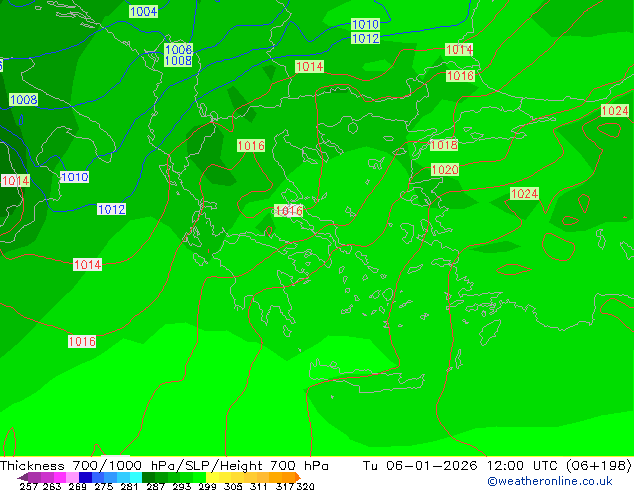Screen dimensions: 634x490
Task: Click the red 1024 label beside the map's right edge
Action: pyautogui.click(x=615, y=111)
